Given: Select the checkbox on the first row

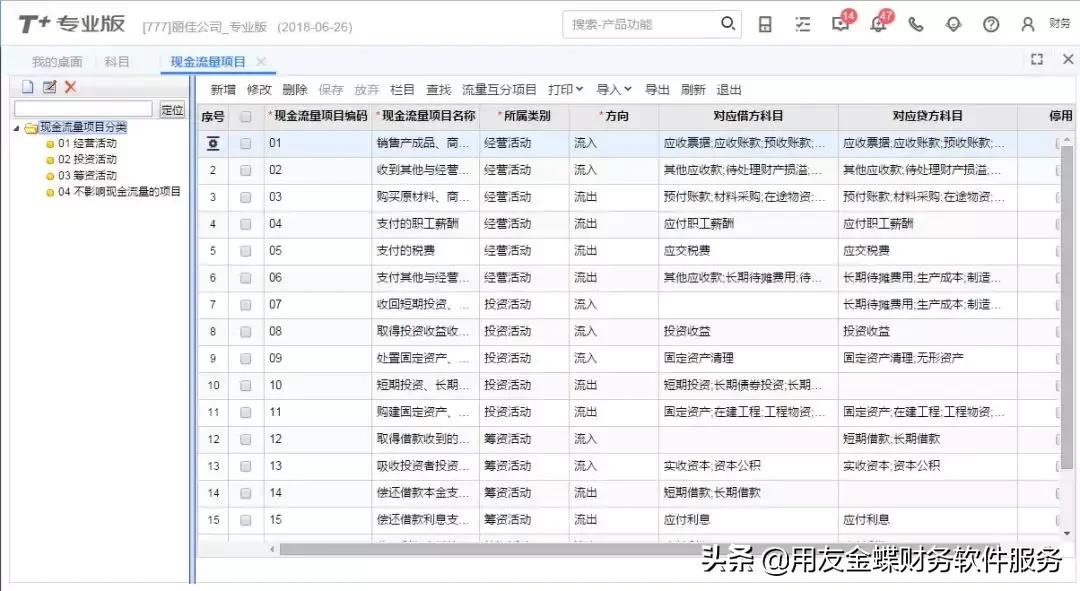Looking at the screenshot, I should coord(245,142).
